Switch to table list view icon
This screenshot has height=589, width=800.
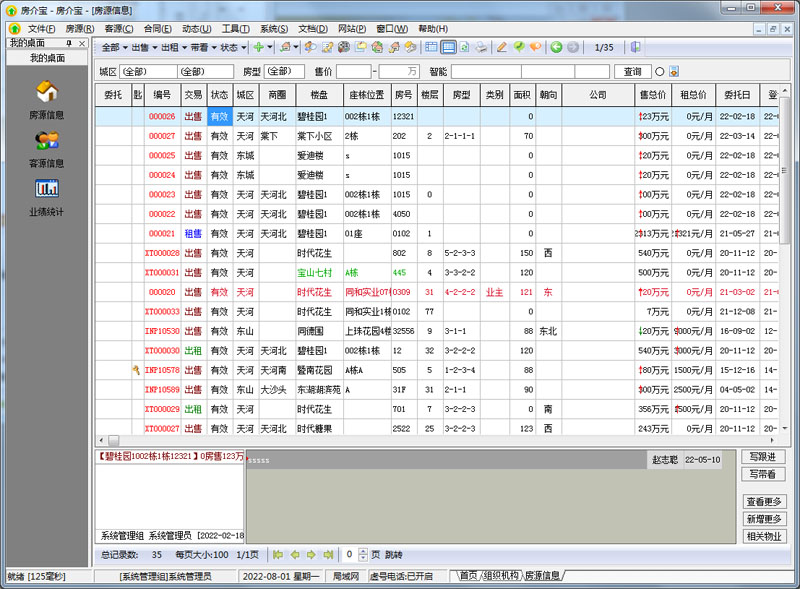tap(431, 47)
